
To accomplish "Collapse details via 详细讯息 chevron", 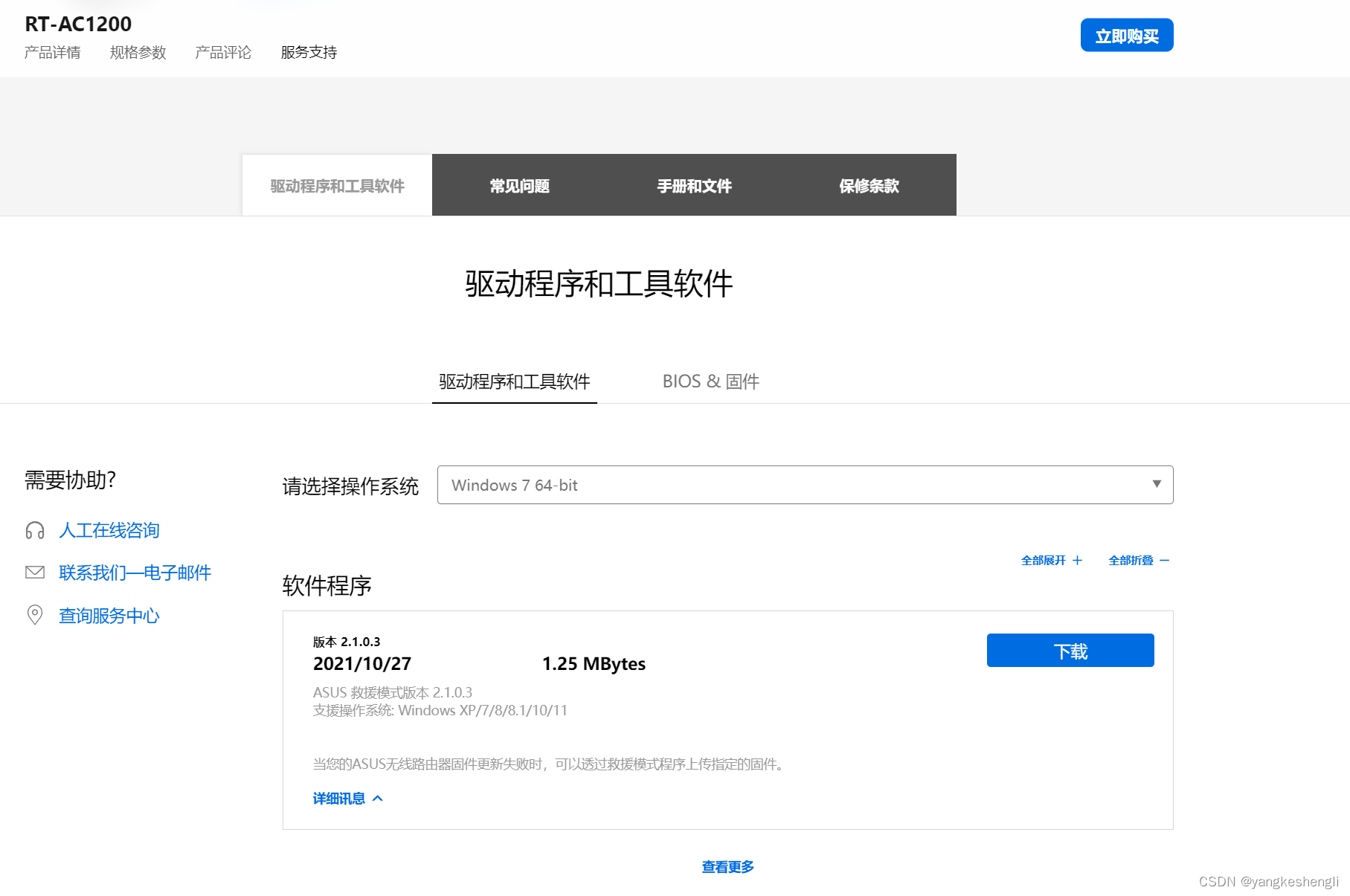I will (378, 799).
